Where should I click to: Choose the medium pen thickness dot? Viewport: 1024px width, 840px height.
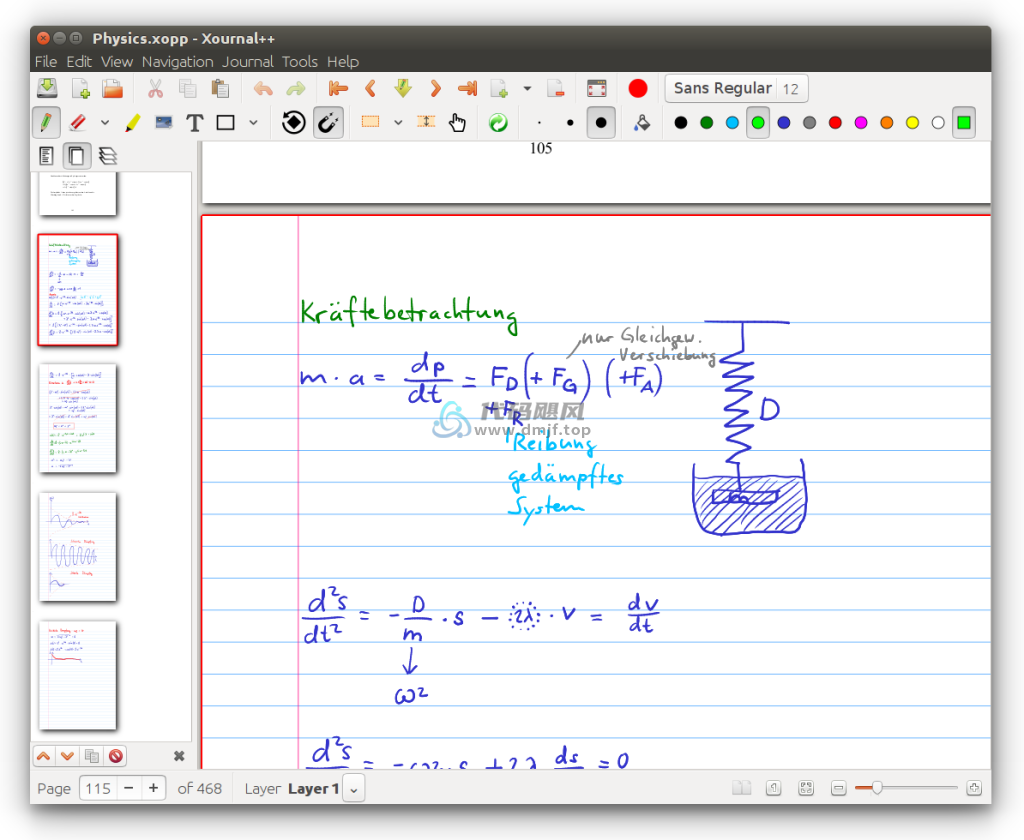[x=570, y=123]
